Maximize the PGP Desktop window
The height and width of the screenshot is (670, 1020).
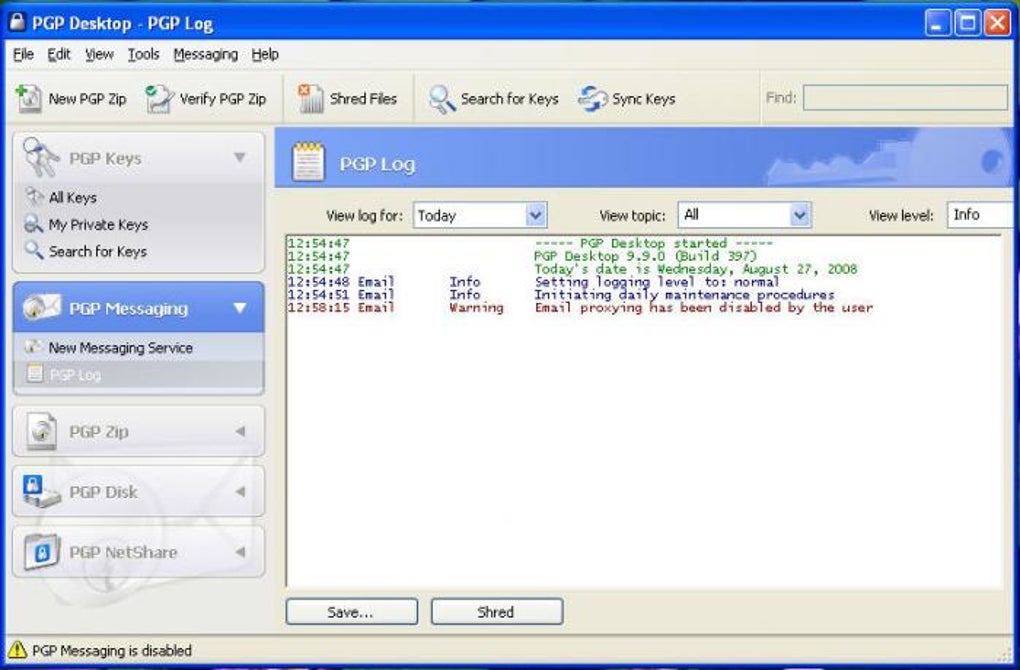coord(967,23)
